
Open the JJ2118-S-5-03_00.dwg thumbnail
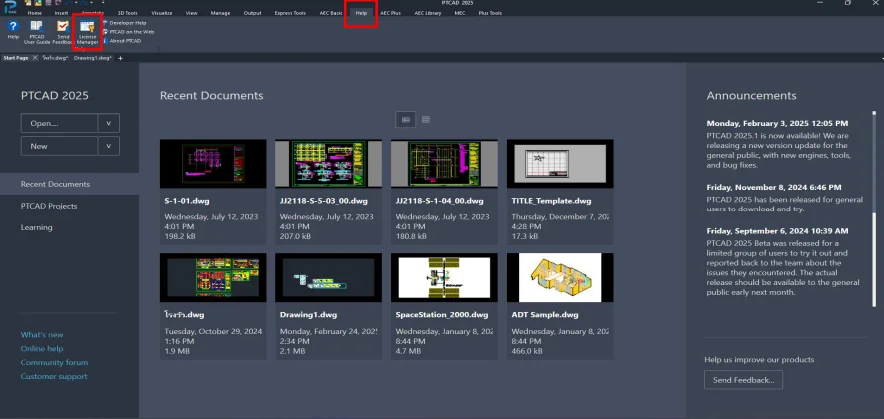tap(328, 164)
